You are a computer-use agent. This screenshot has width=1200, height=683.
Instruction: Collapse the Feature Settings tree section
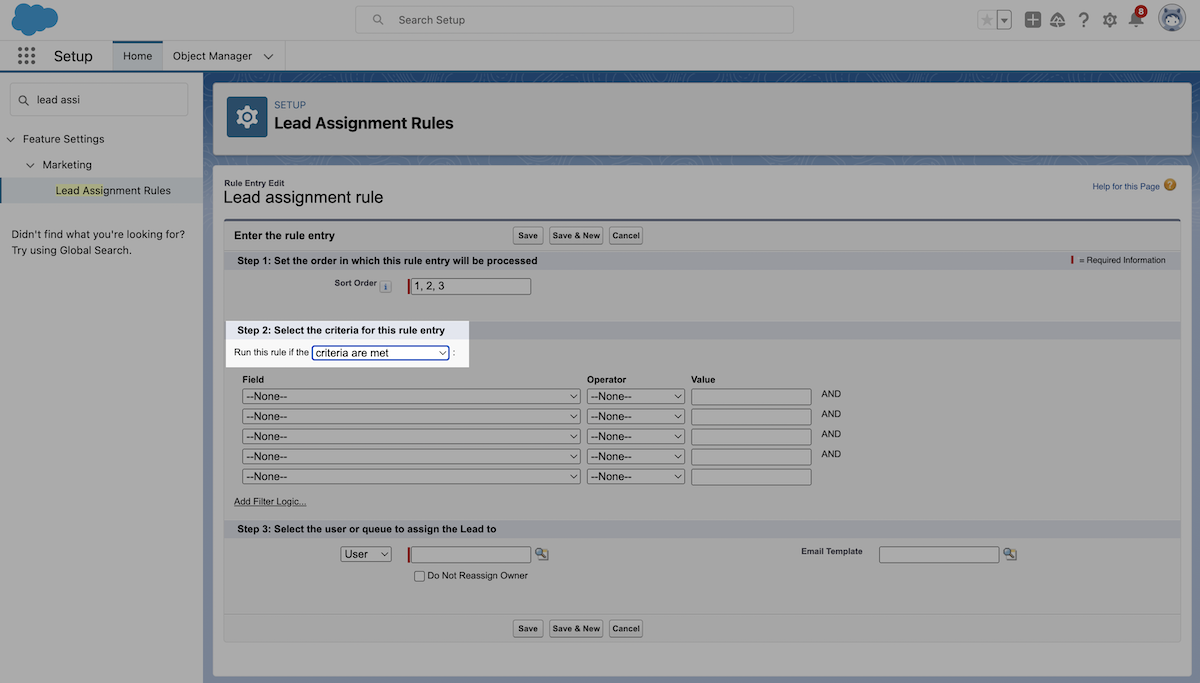11,138
